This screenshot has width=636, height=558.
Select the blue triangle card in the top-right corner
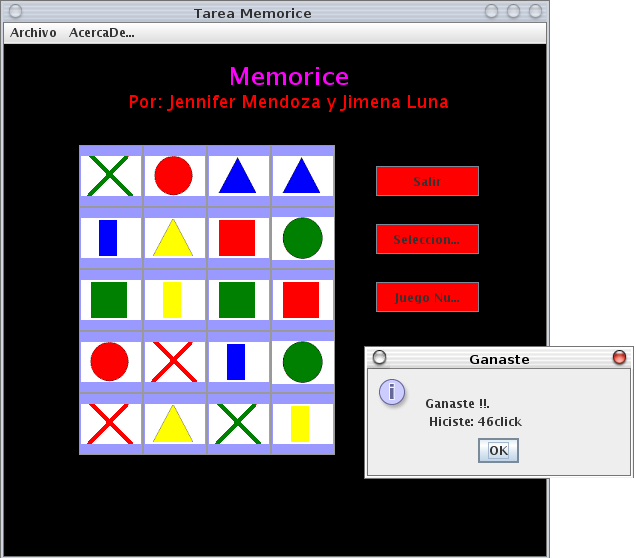(x=303, y=176)
